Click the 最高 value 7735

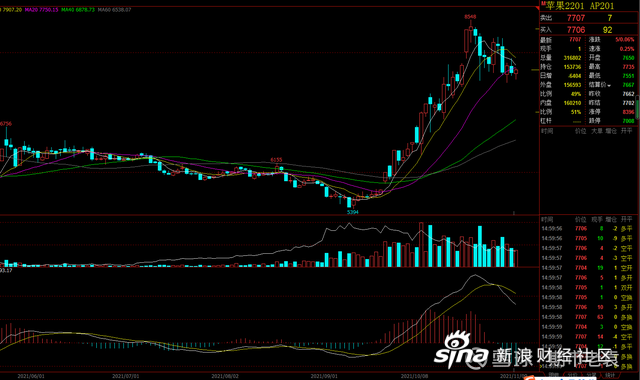[629, 67]
